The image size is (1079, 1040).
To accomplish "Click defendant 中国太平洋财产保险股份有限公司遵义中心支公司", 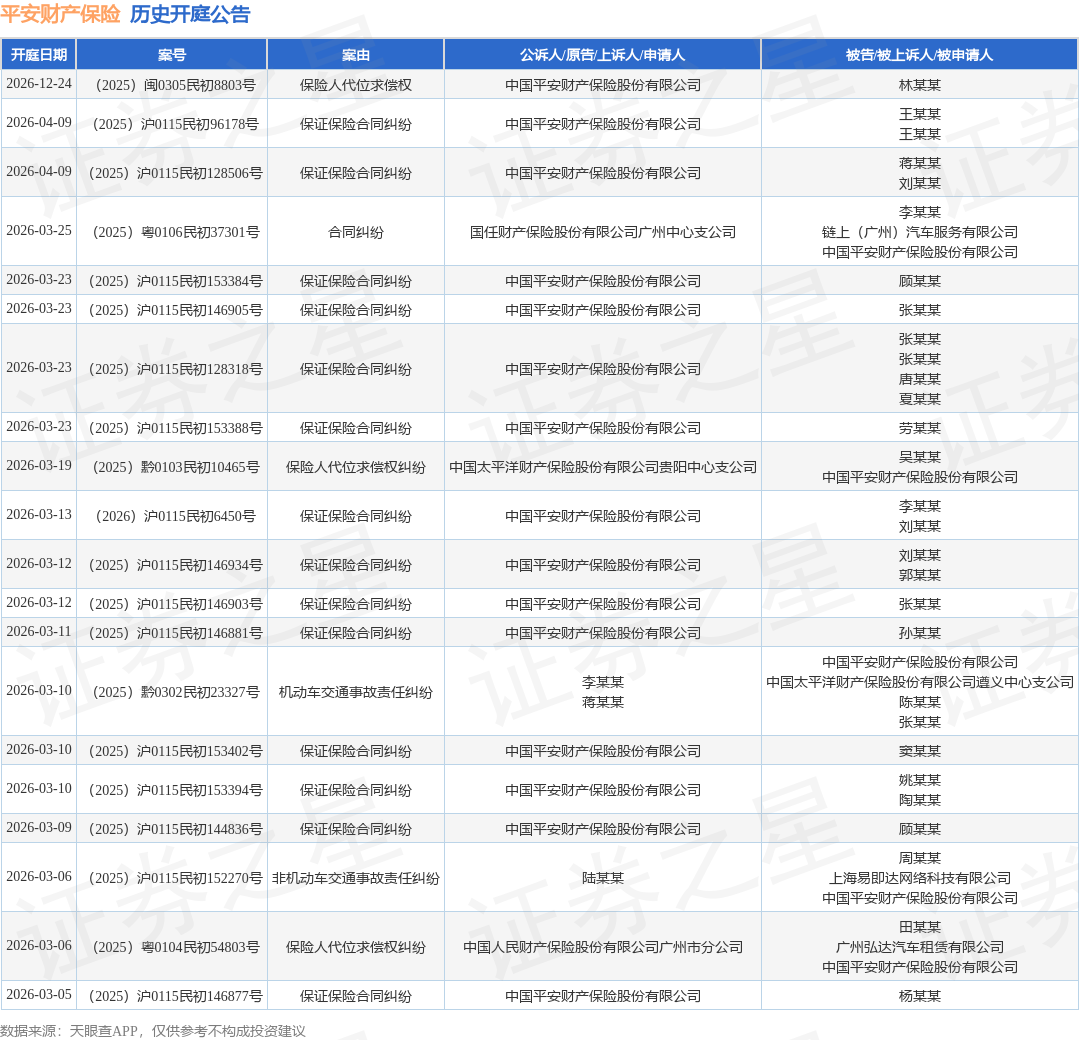I will click(x=919, y=683).
